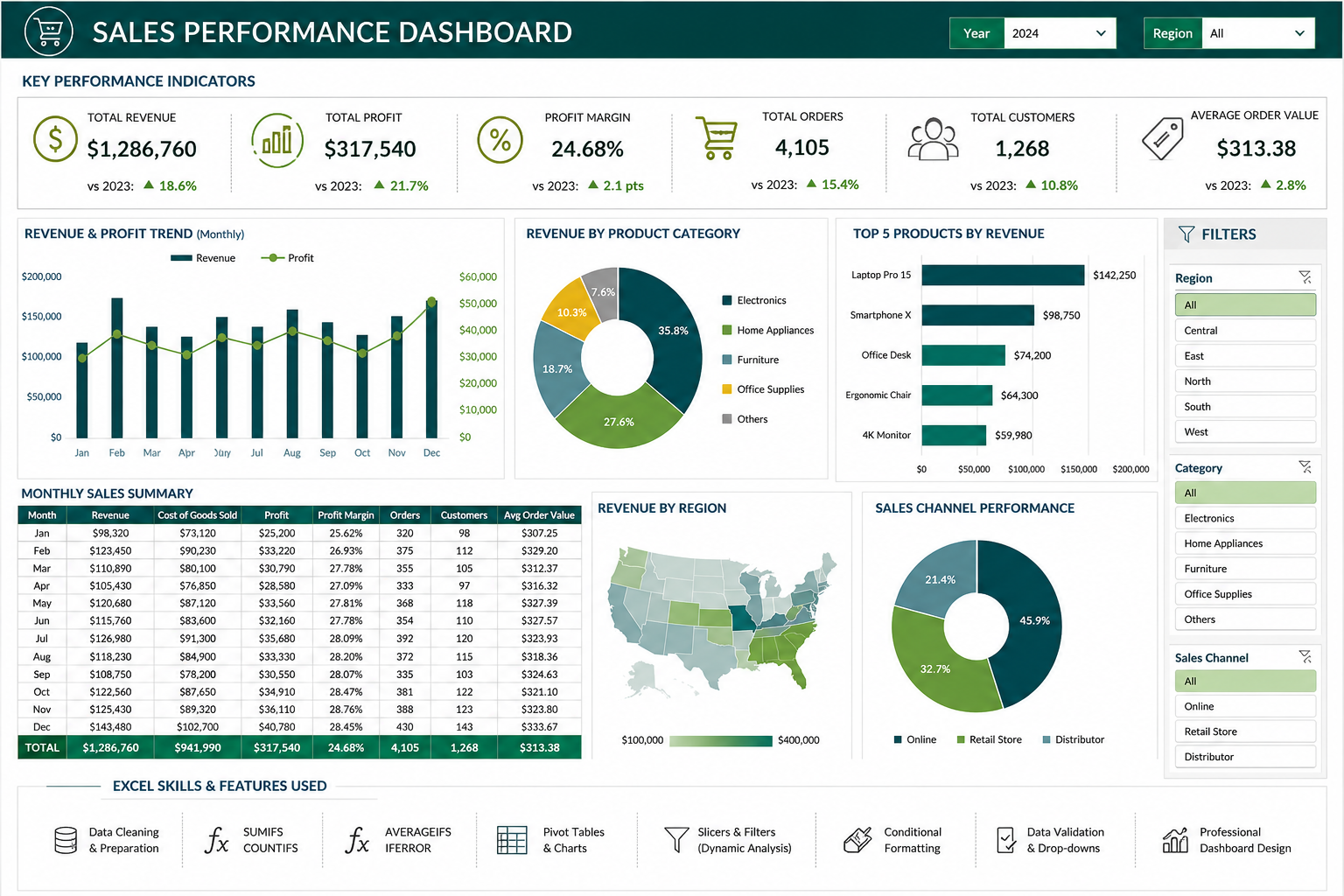
Task: Click the Pivot Tables & Charts icon
Action: 512,840
